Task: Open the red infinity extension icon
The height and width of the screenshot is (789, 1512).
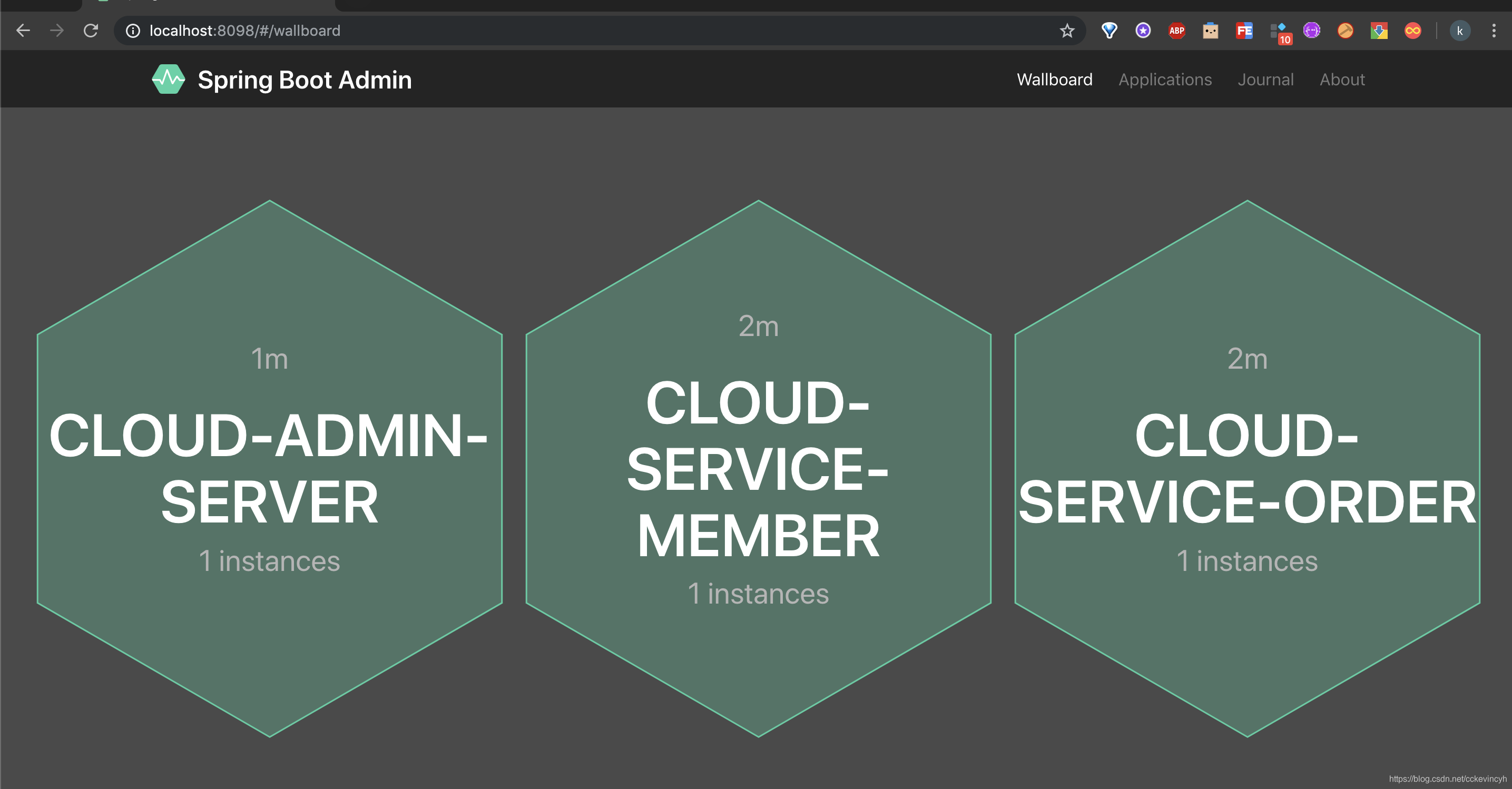Action: click(1413, 31)
